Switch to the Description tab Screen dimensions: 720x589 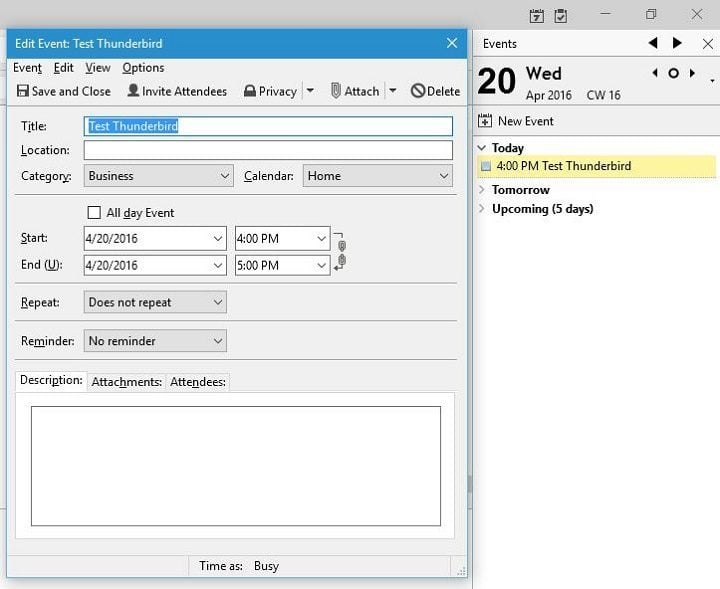point(51,381)
